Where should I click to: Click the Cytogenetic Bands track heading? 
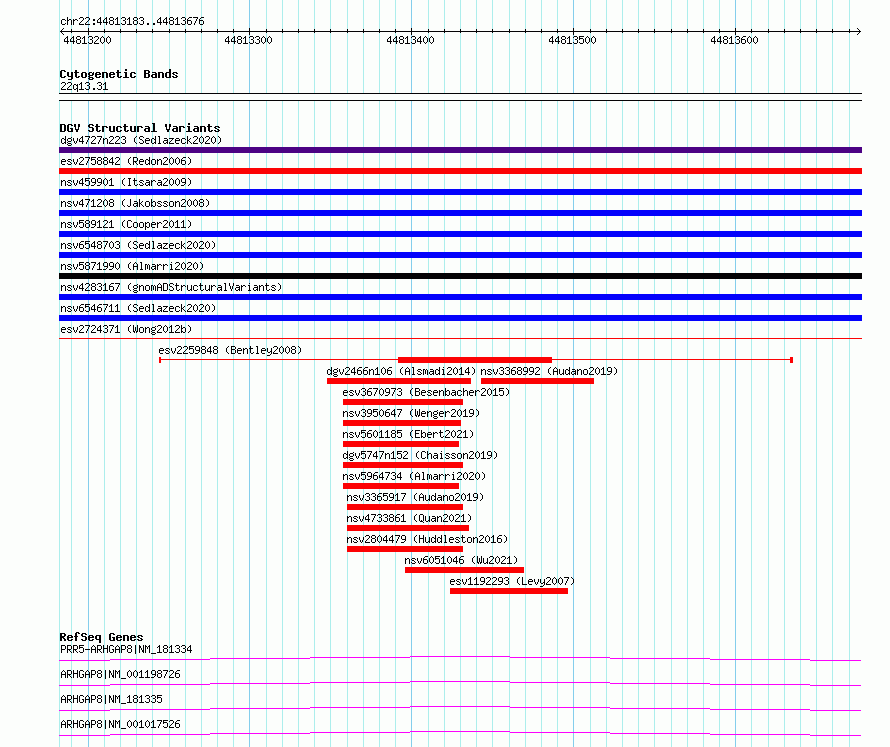[119, 74]
